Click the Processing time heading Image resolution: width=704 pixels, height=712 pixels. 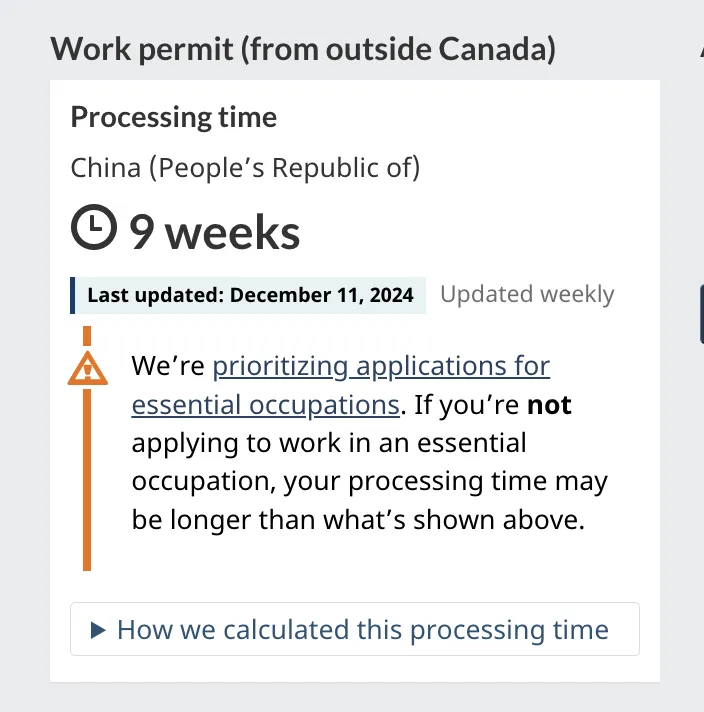click(174, 117)
